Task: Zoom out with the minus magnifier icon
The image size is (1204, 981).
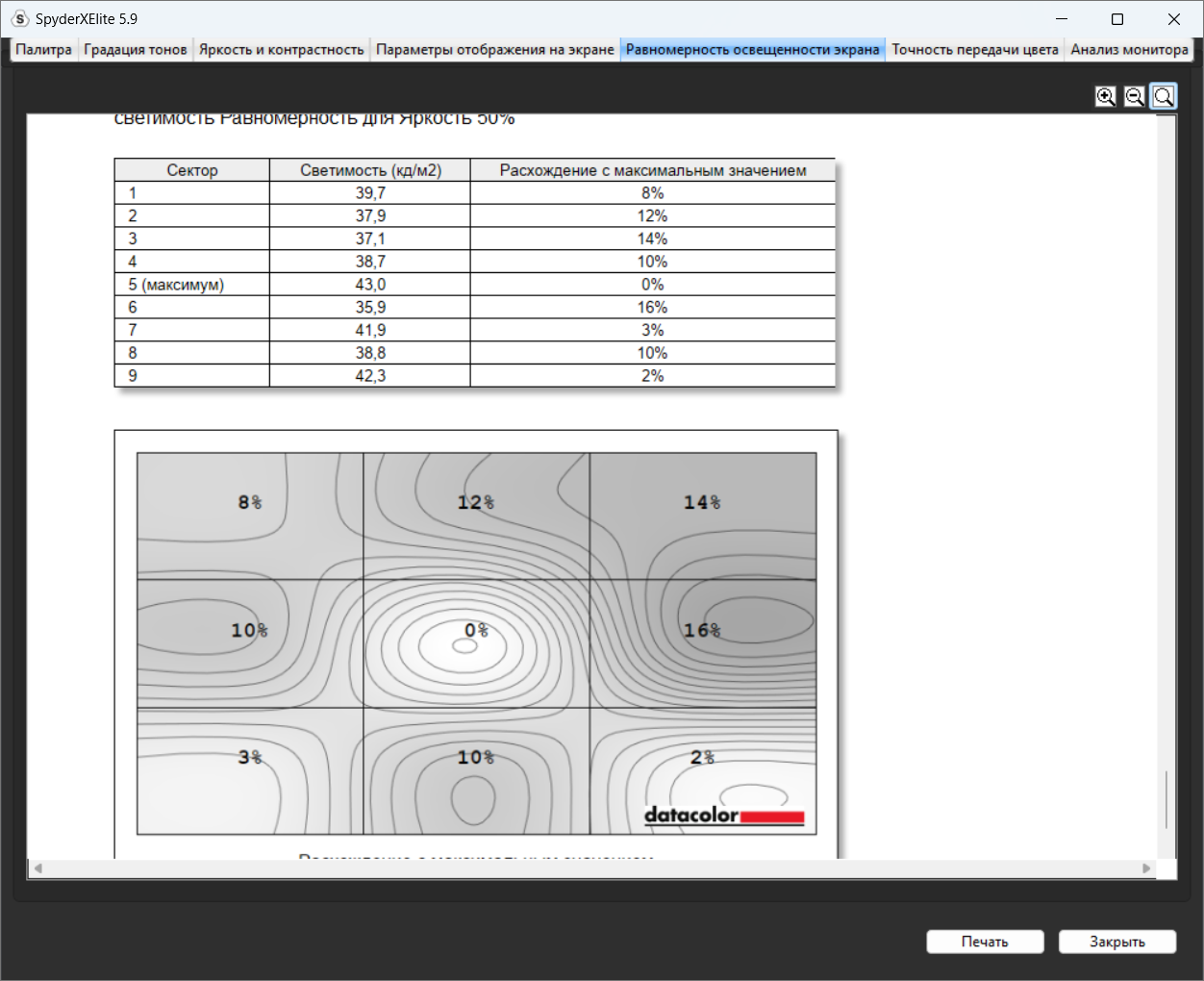Action: pos(1135,96)
